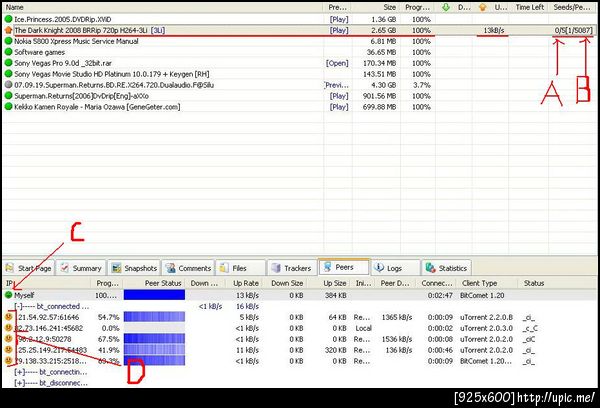This screenshot has height=408, width=600.
Task: Expand the bt_connecting peers group
Action: pyautogui.click(x=18, y=372)
